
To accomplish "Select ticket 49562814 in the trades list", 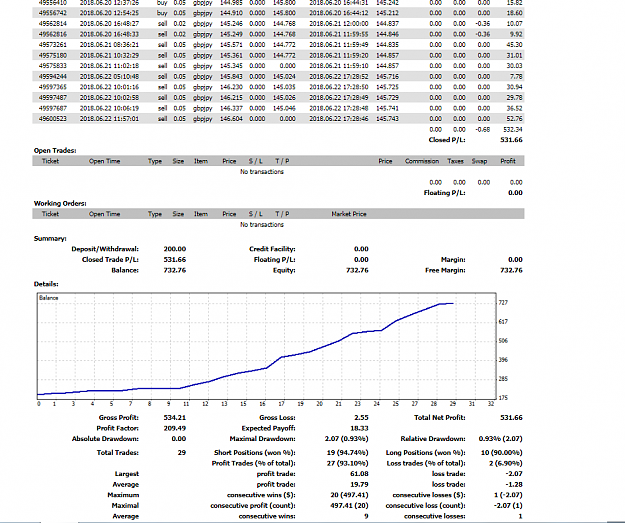I will coord(53,24).
